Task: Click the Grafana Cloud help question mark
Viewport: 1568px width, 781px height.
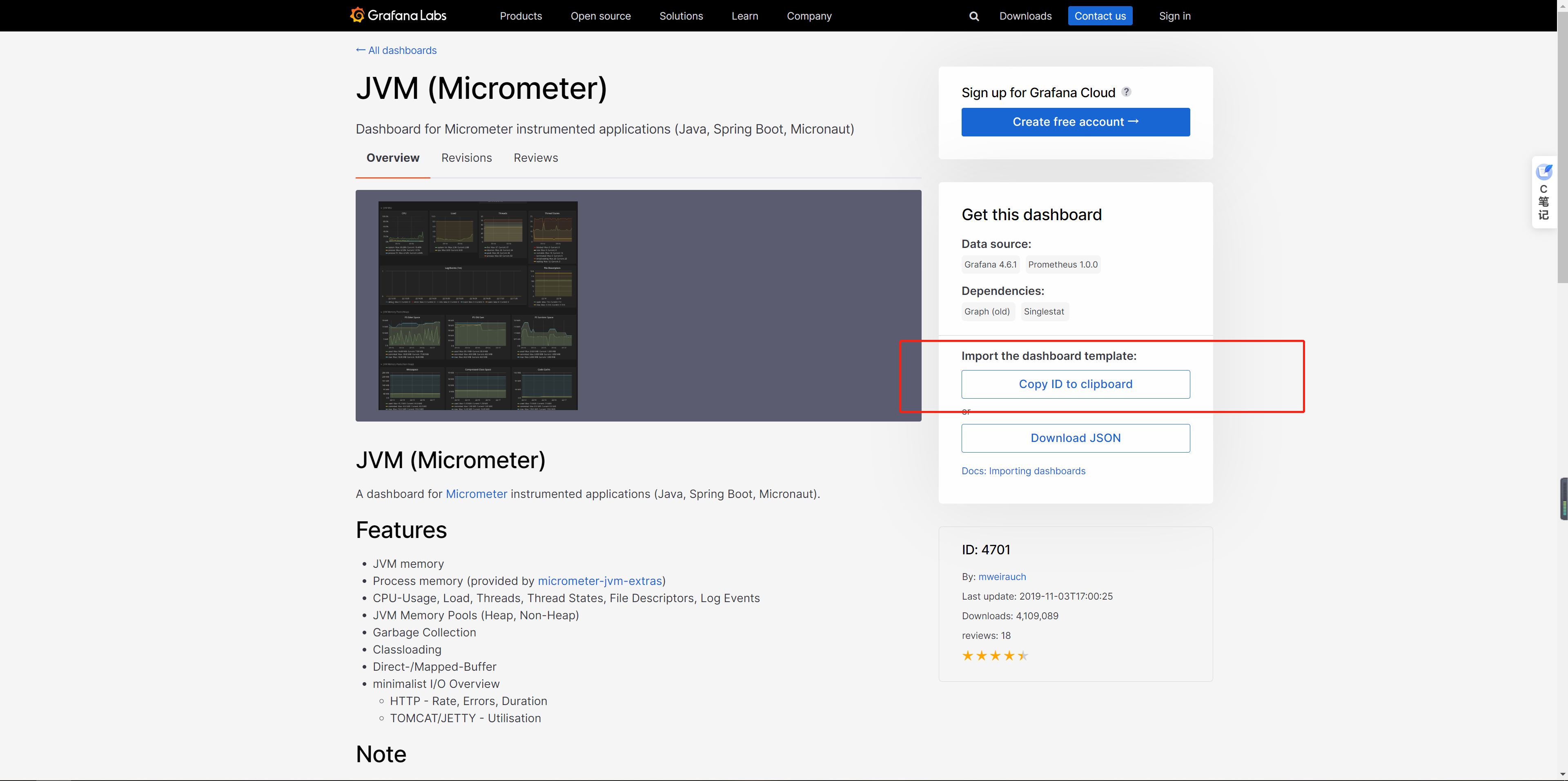Action: 1126,92
